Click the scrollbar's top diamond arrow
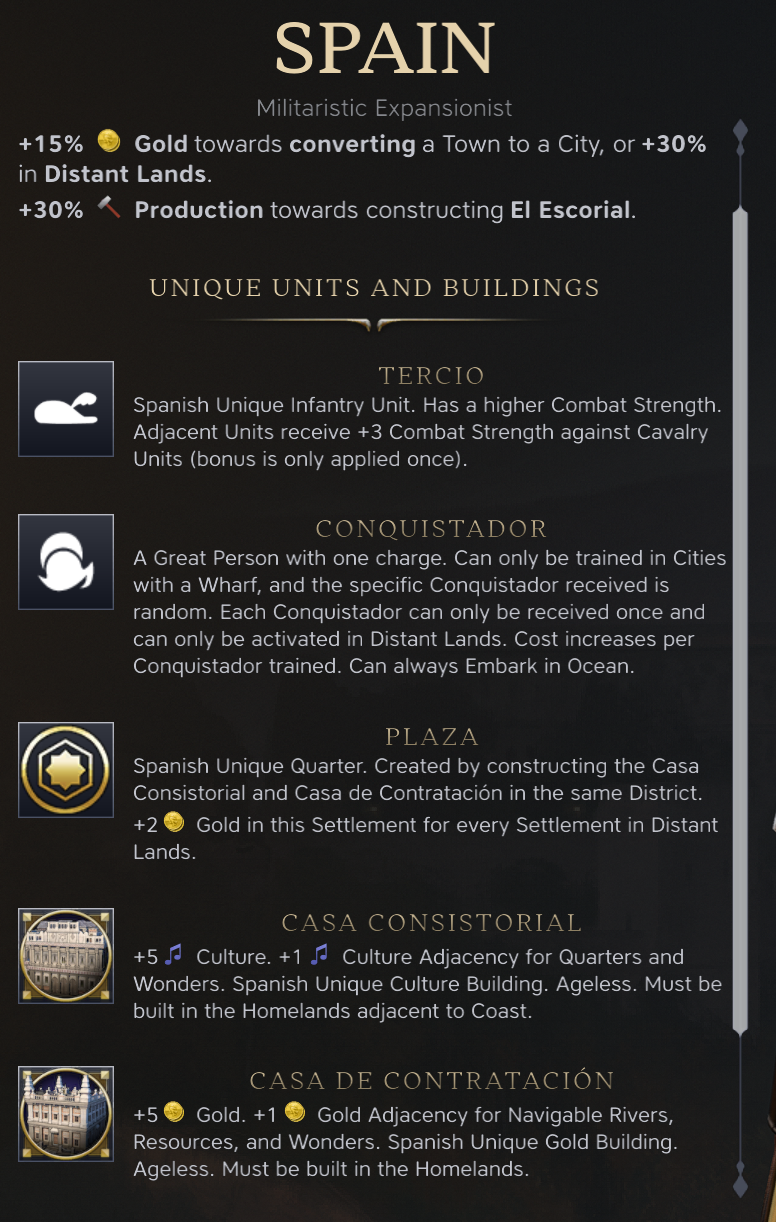 coord(740,136)
